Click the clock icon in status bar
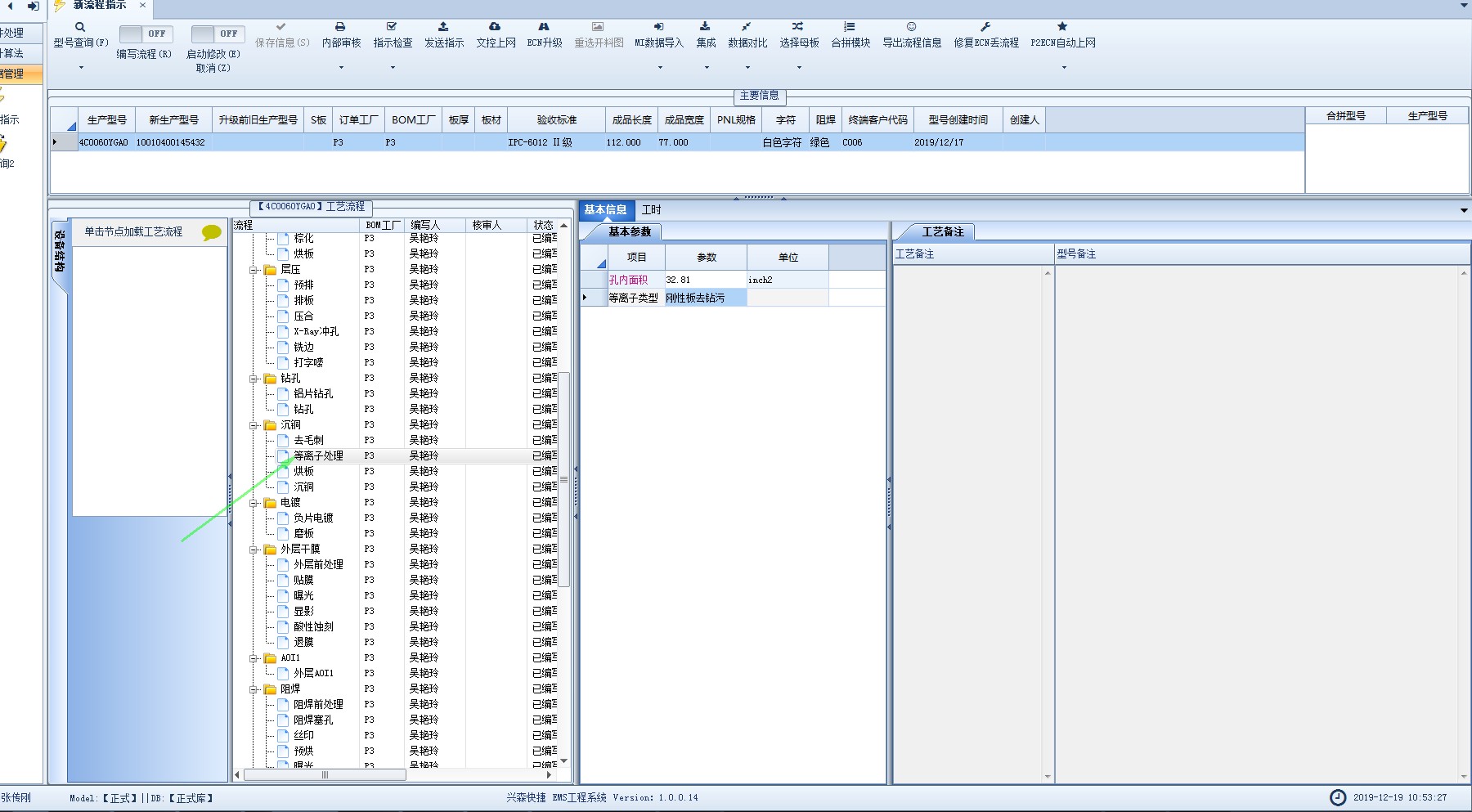The image size is (1472, 812). (x=1338, y=797)
